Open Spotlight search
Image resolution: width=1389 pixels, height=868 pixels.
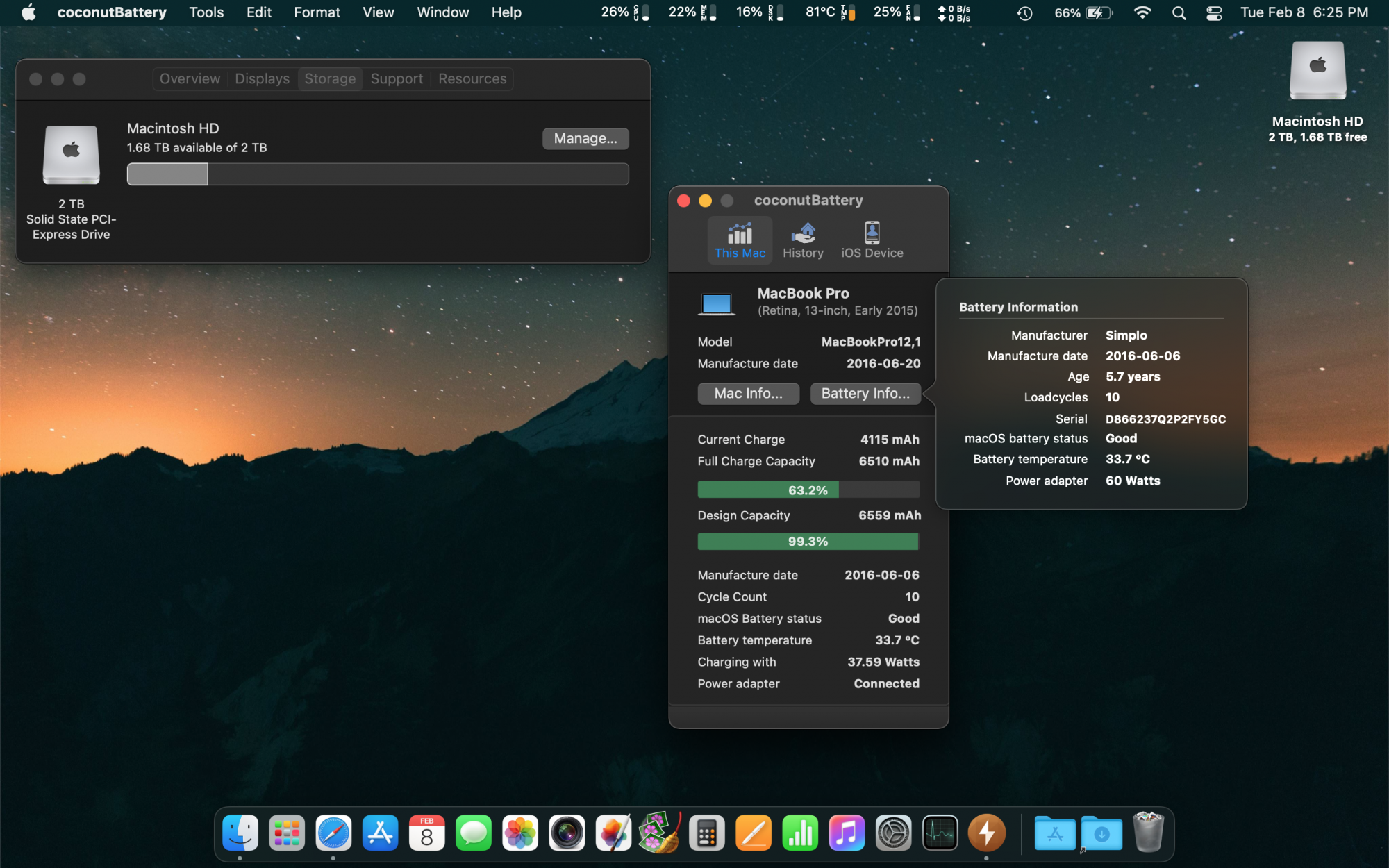point(1179,12)
